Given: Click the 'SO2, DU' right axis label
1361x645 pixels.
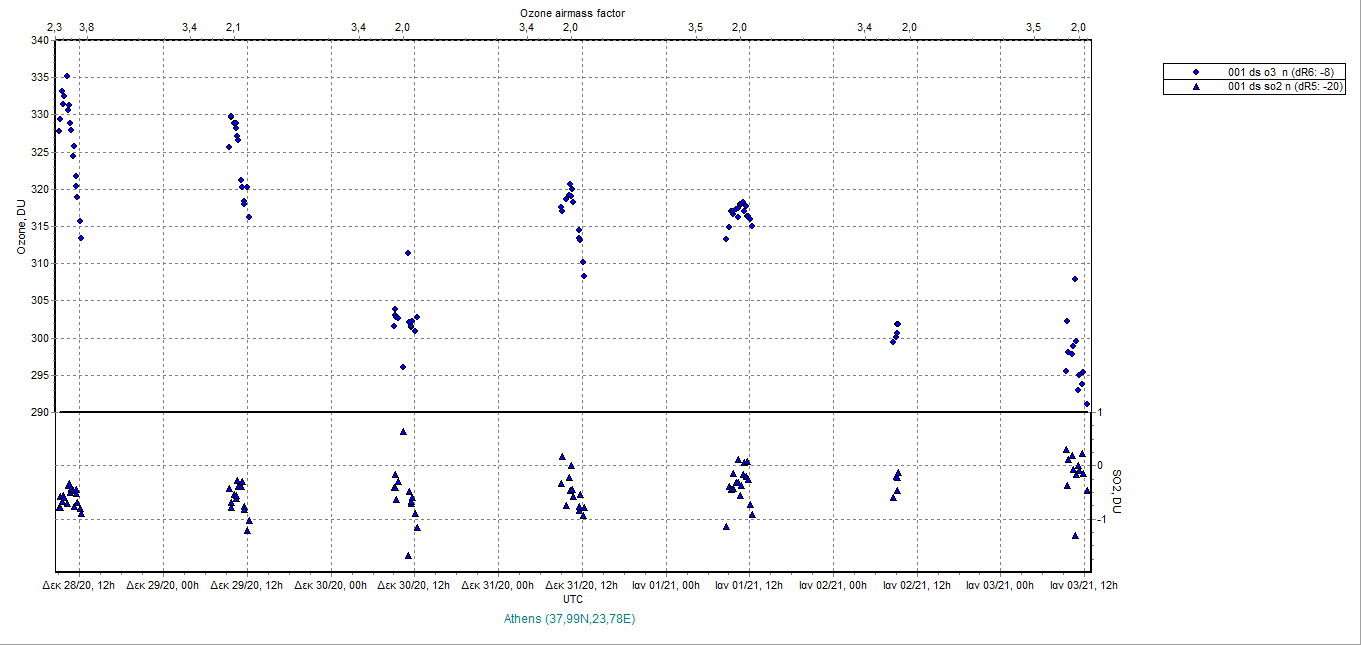Looking at the screenshot, I should [x=1118, y=492].
